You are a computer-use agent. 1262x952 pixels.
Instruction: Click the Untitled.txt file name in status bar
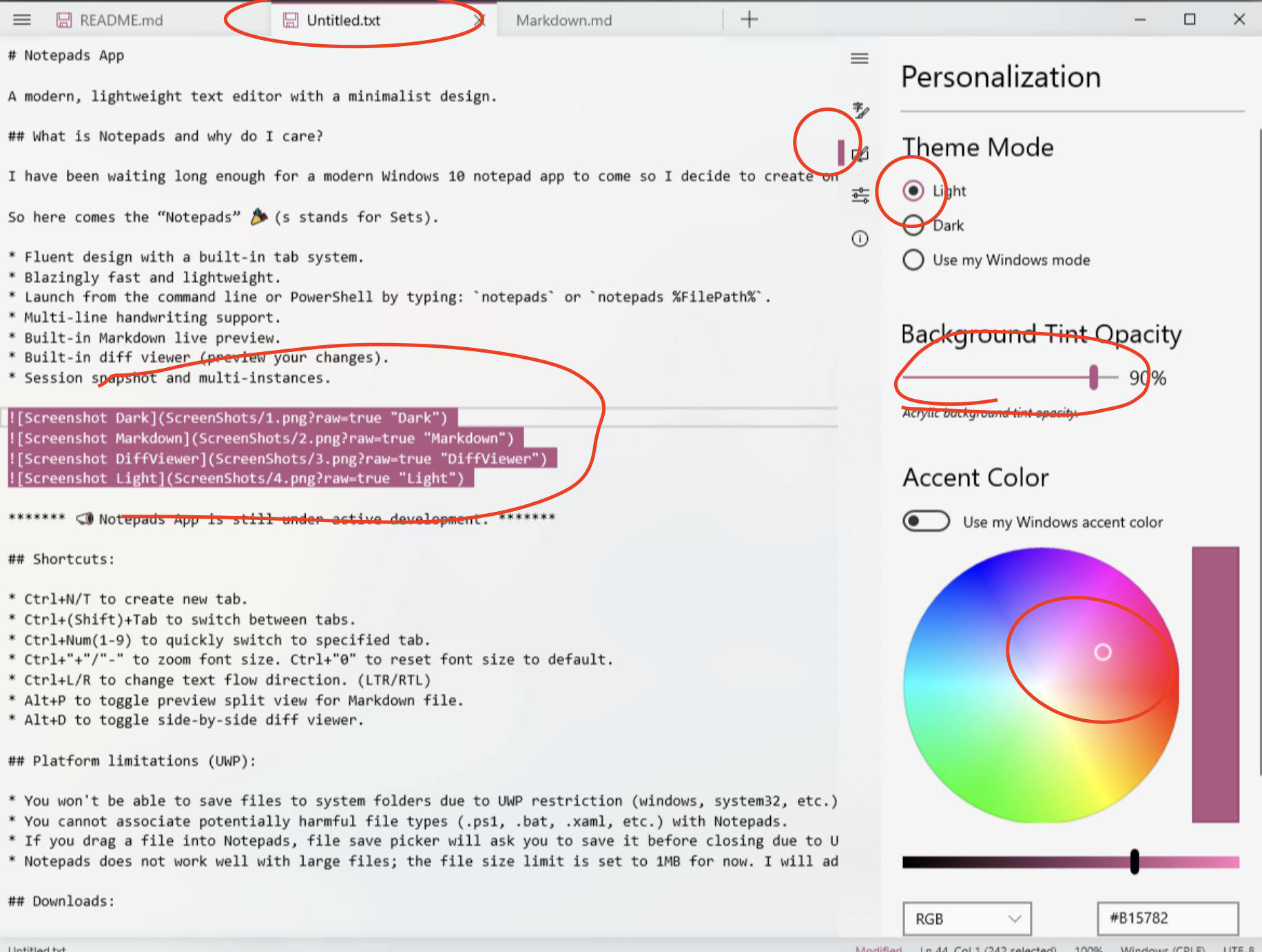[37, 949]
